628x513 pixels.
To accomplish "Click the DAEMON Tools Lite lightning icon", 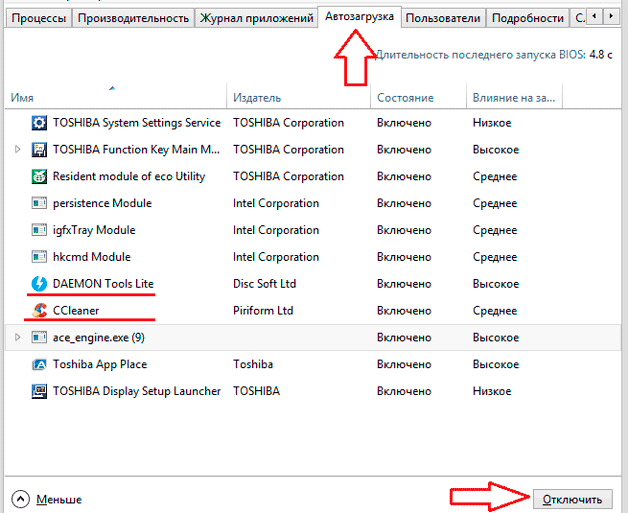I will [39, 284].
